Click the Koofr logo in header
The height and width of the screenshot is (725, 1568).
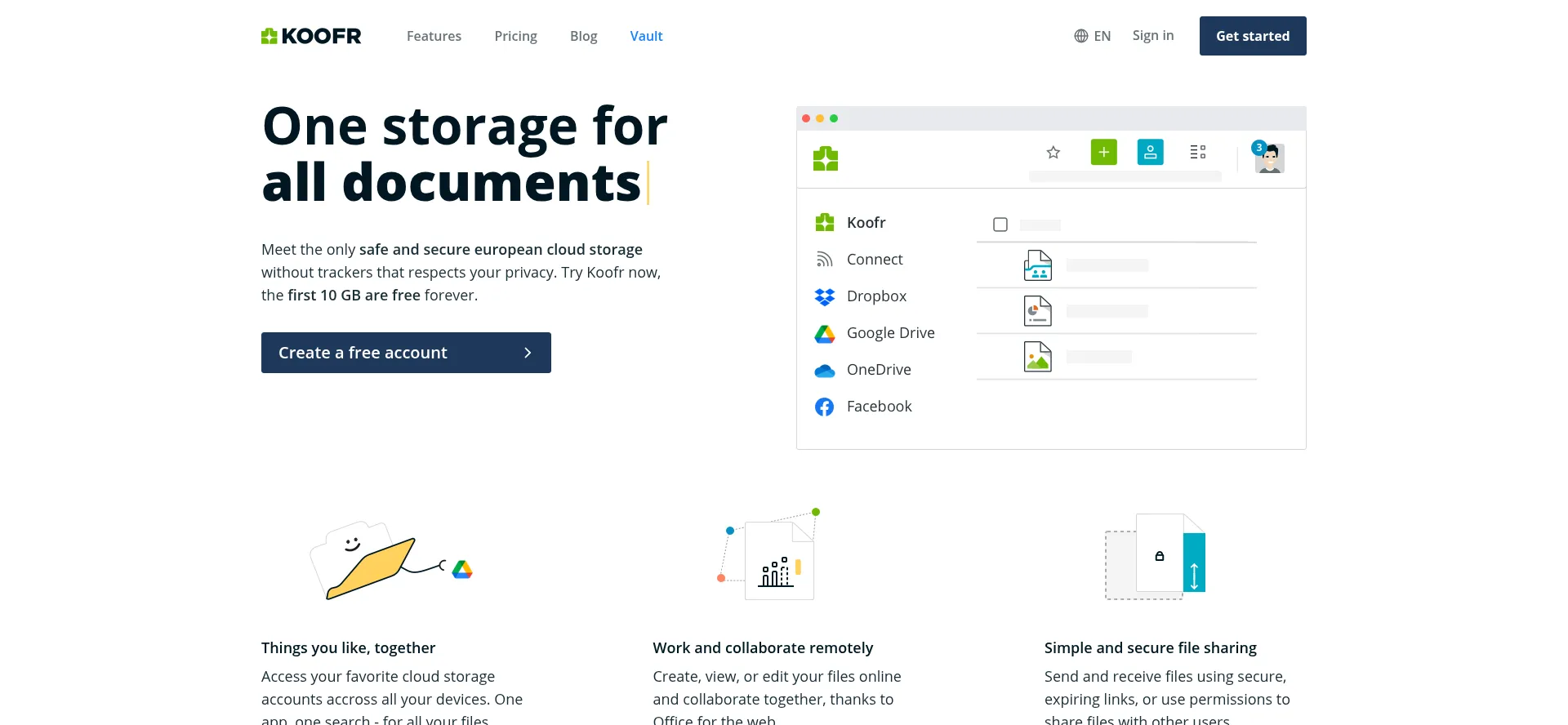pos(311,36)
